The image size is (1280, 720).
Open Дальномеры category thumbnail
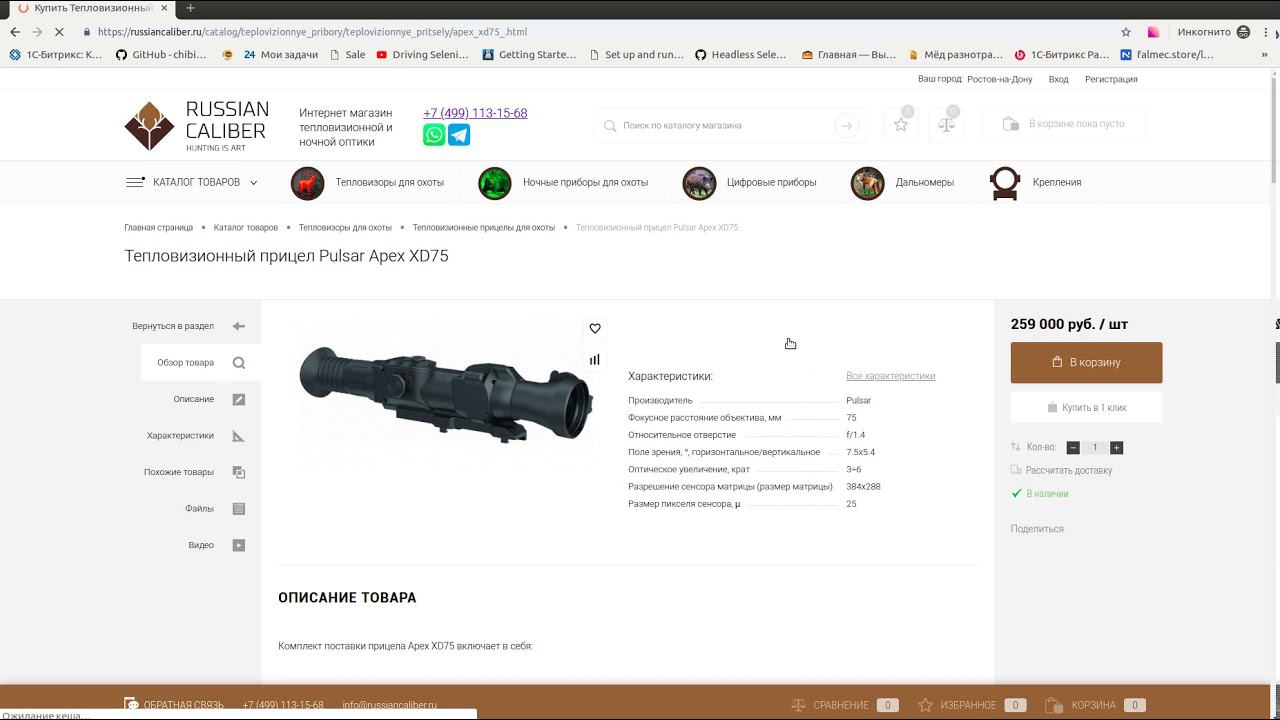point(868,183)
